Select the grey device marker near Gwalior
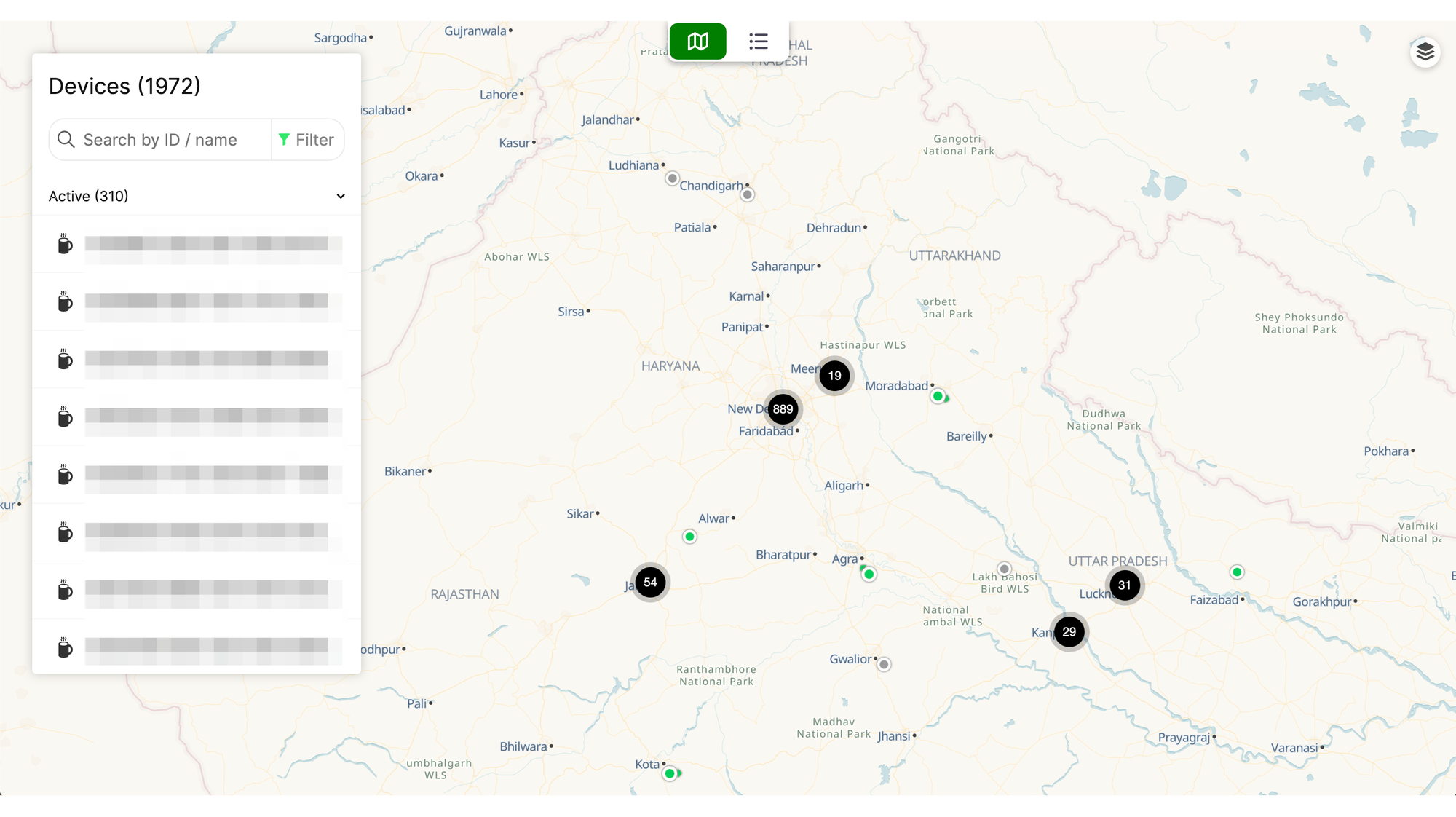1456x817 pixels. [x=884, y=664]
